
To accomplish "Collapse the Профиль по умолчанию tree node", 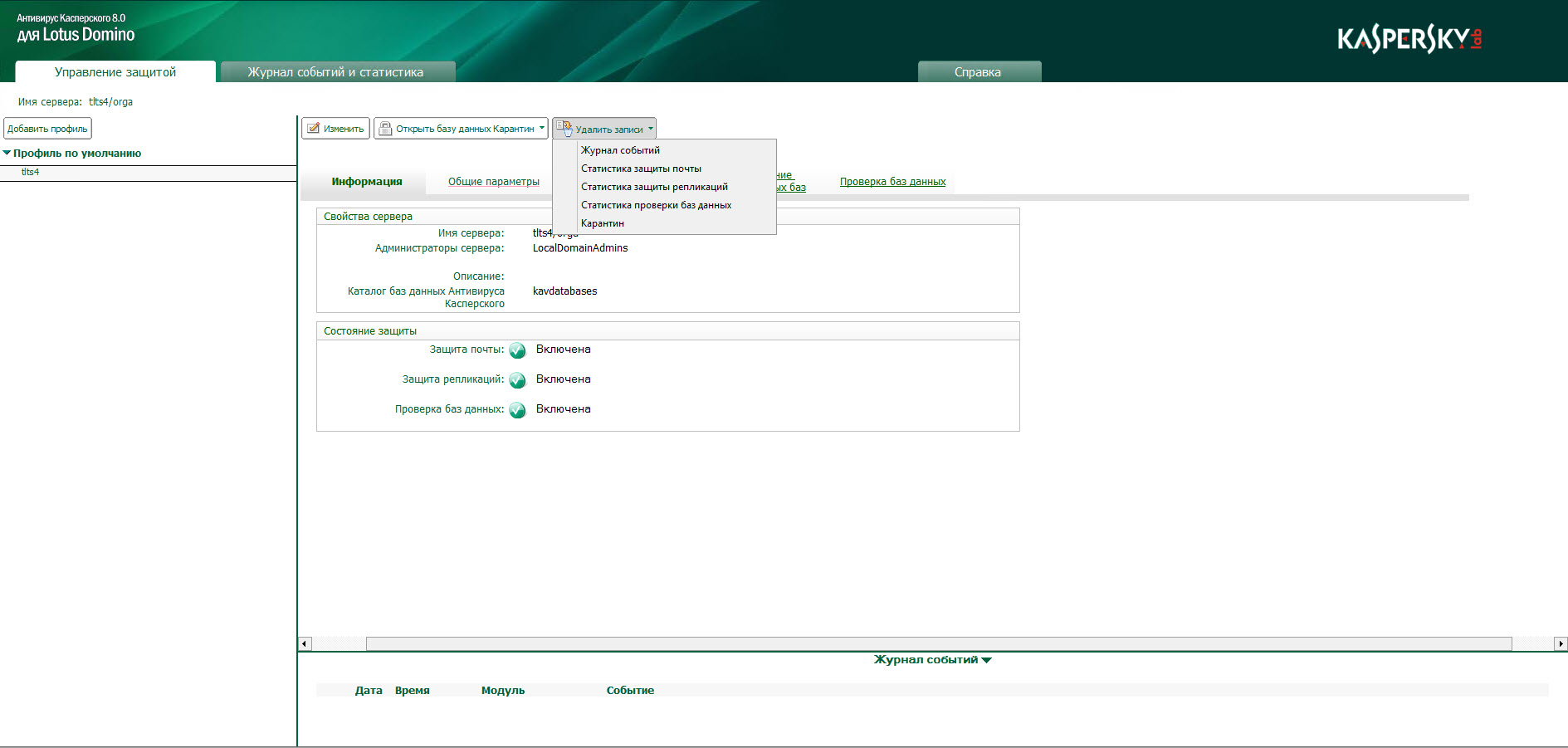I will click(x=7, y=153).
